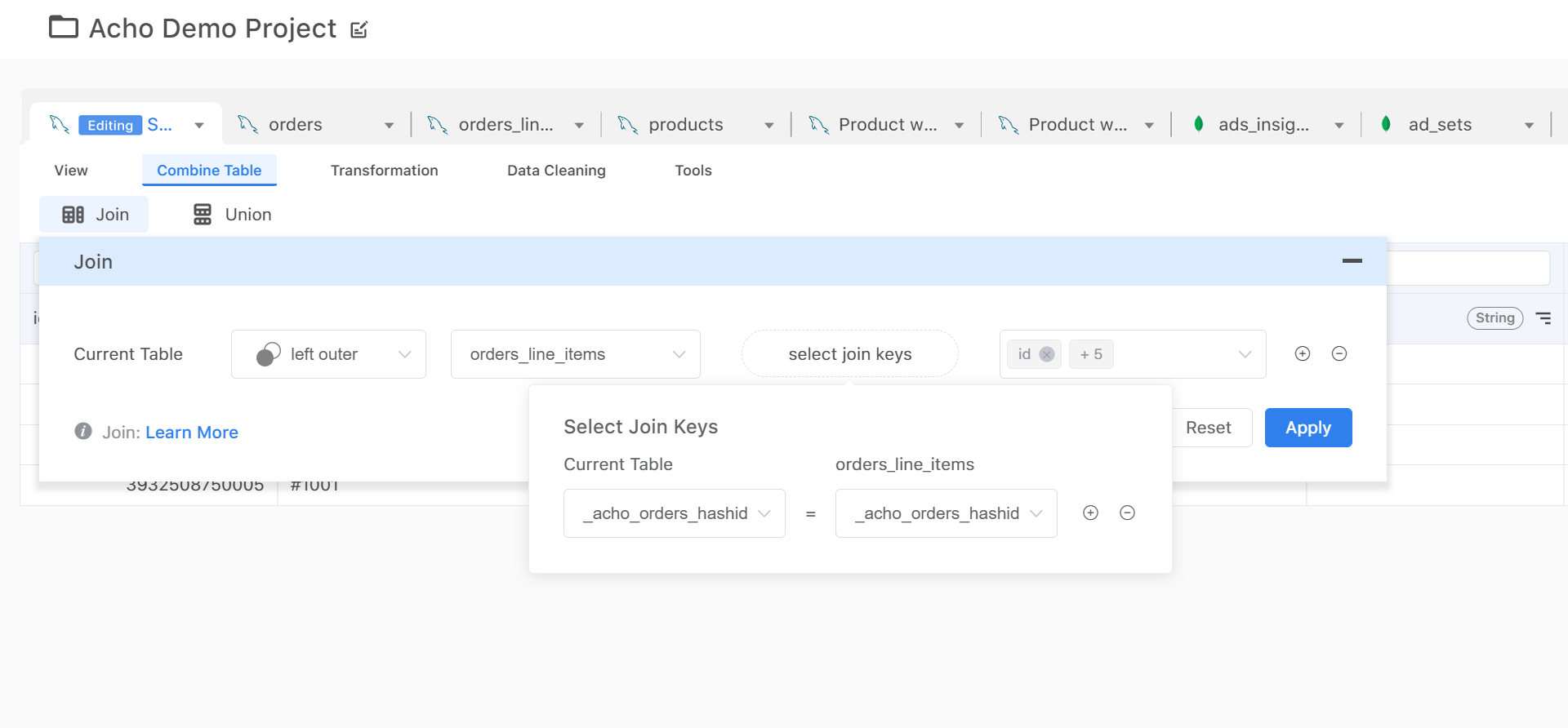Click the +5 more columns tag
Image resolution: width=1568 pixels, height=728 pixels.
[1091, 354]
